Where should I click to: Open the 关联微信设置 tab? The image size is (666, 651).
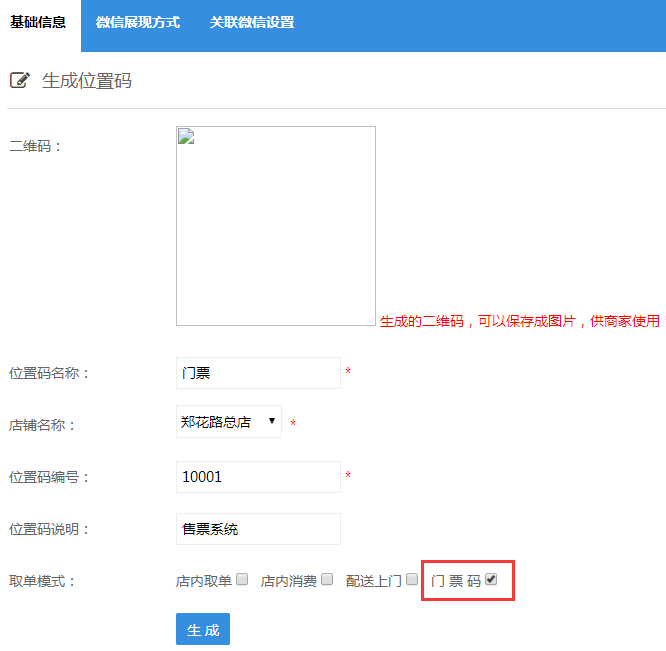click(251, 22)
